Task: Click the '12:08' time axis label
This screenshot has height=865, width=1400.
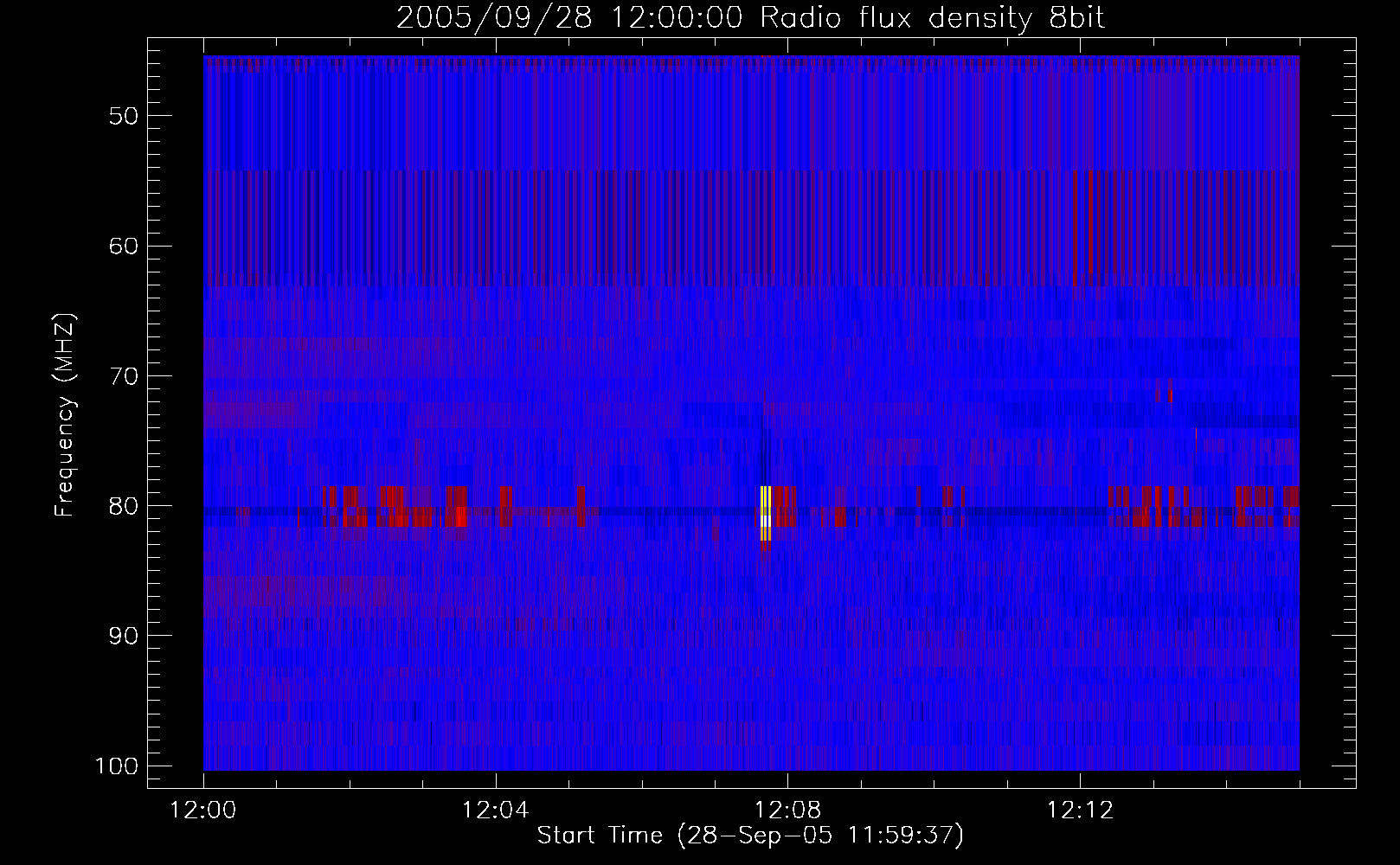Action: click(x=787, y=811)
